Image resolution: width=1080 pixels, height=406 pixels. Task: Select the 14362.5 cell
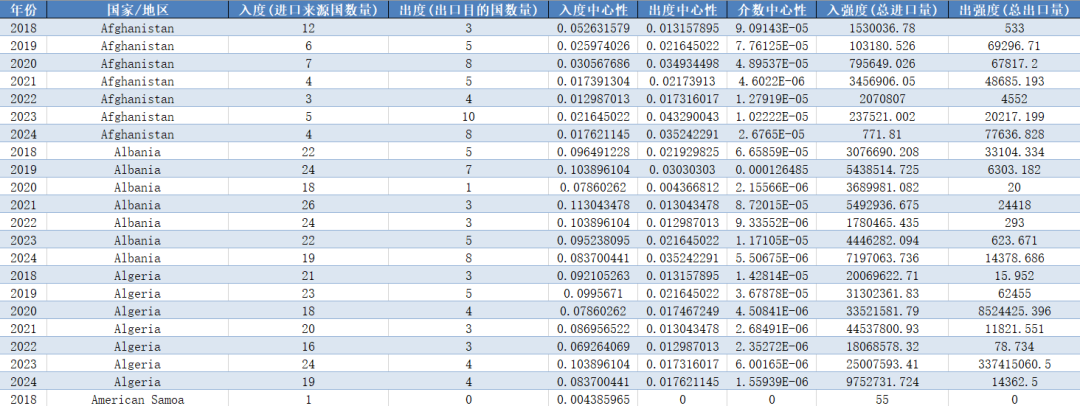(x=1014, y=382)
